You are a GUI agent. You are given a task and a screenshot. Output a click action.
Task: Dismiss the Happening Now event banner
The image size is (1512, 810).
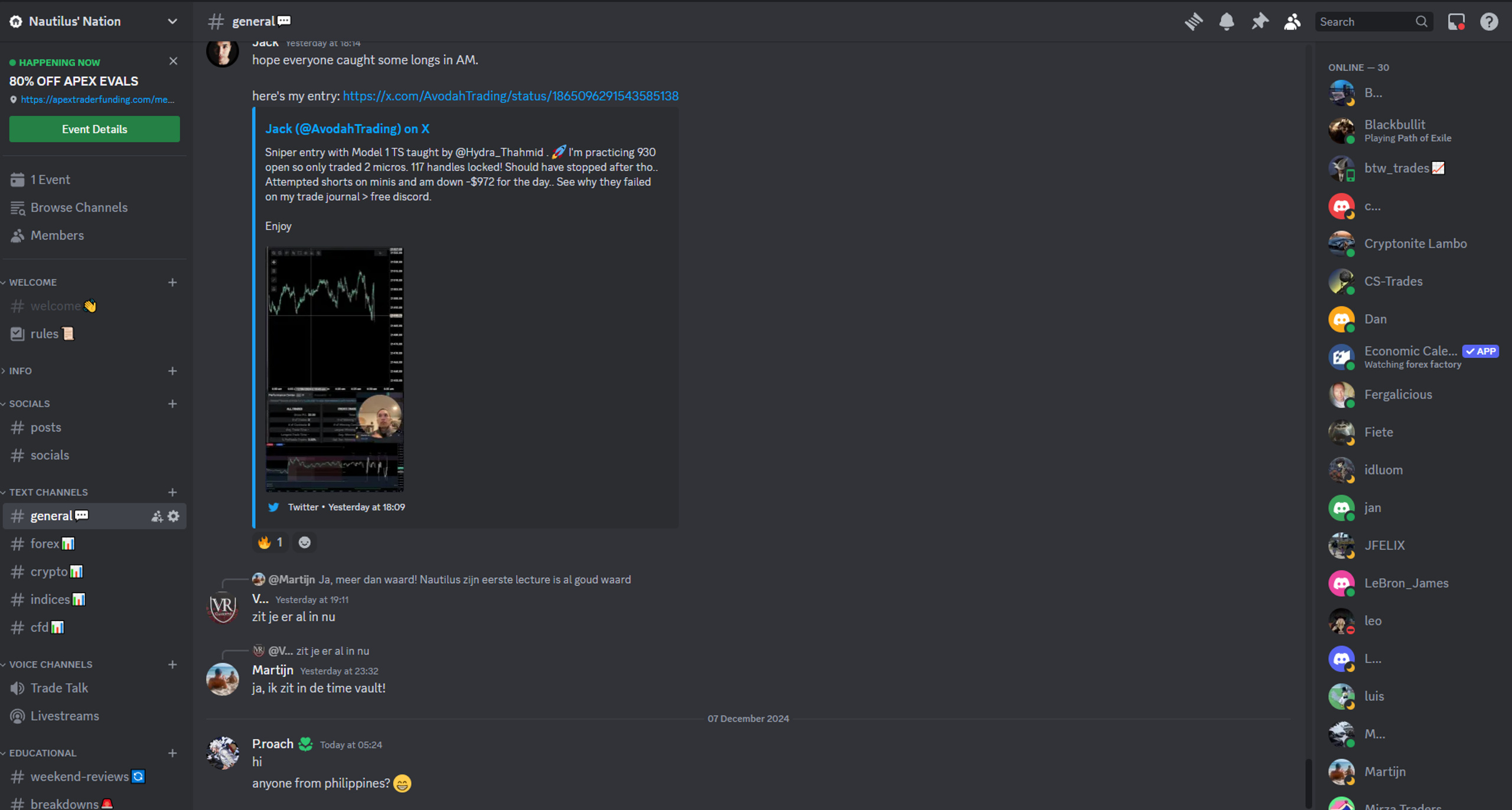pyautogui.click(x=173, y=61)
